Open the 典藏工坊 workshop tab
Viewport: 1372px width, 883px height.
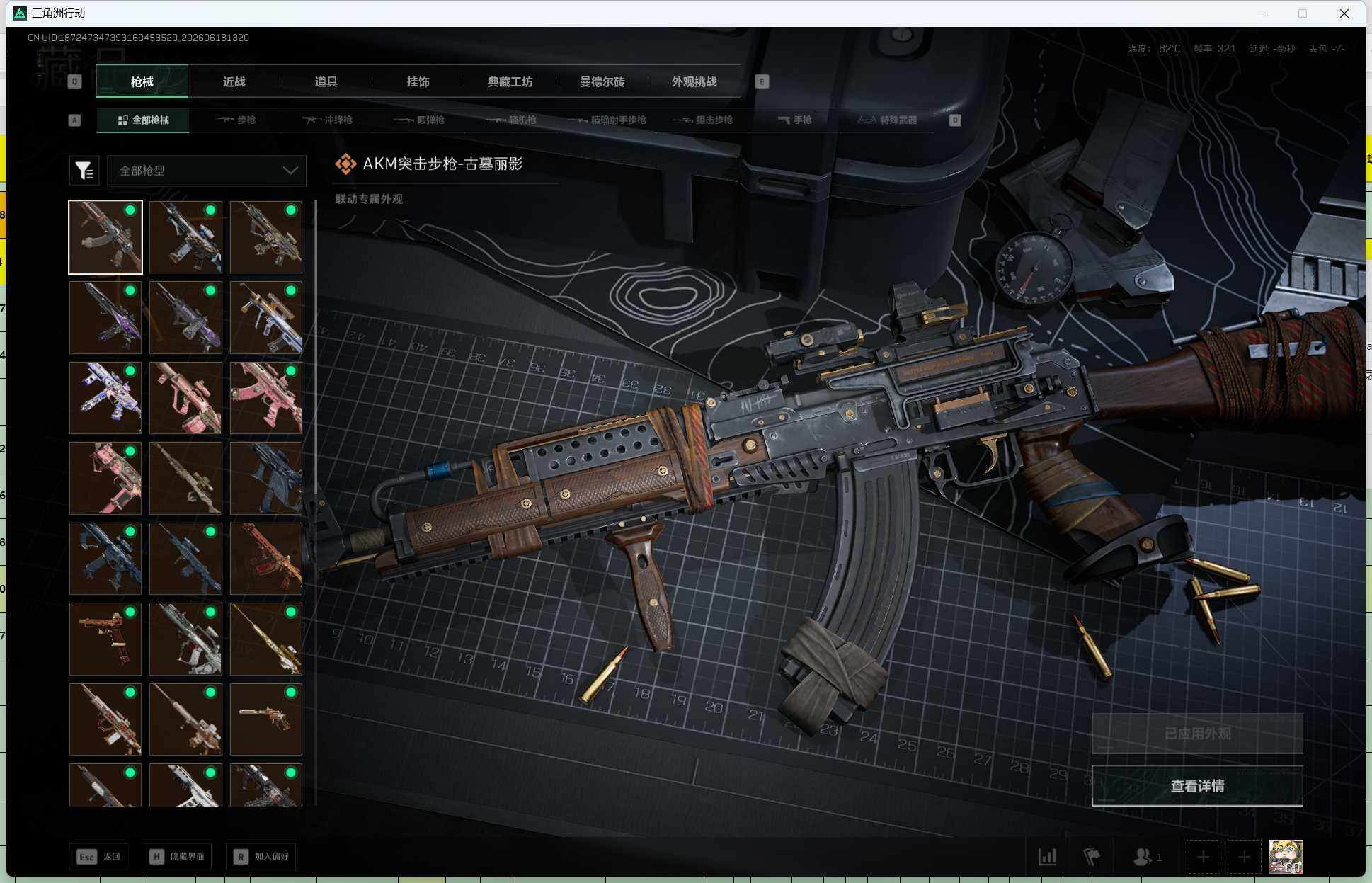coord(510,81)
